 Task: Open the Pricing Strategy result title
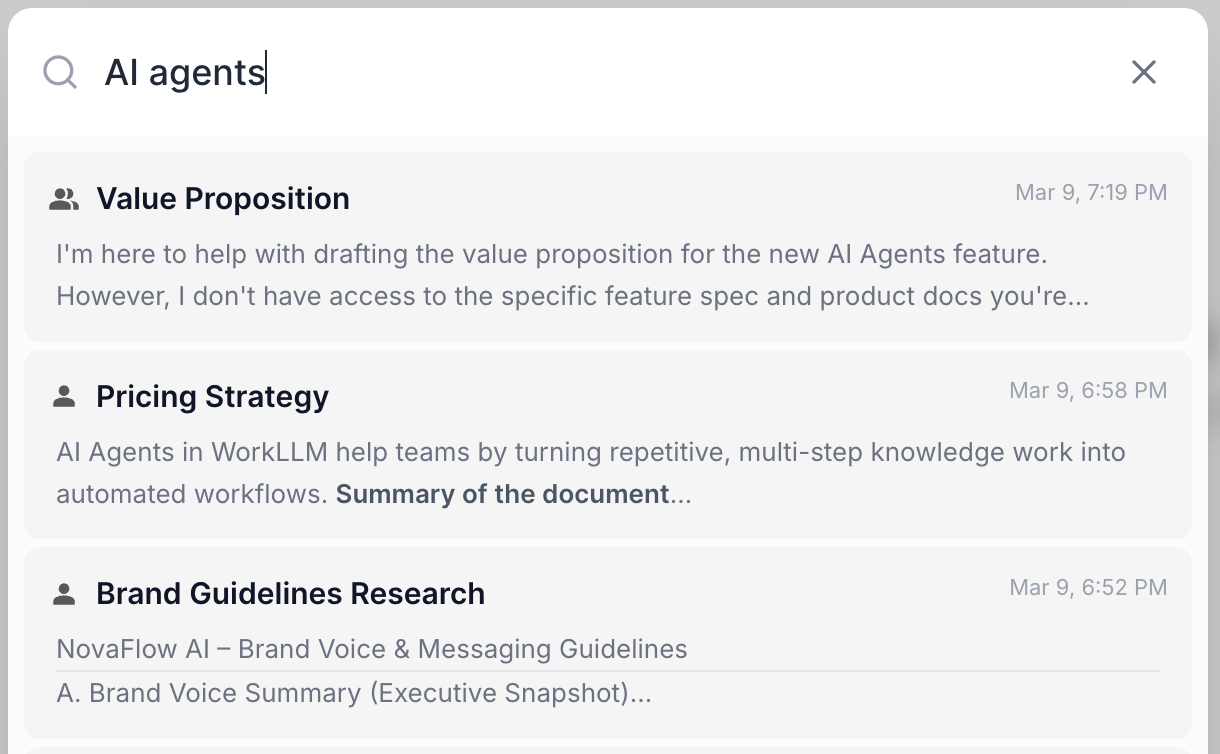212,397
